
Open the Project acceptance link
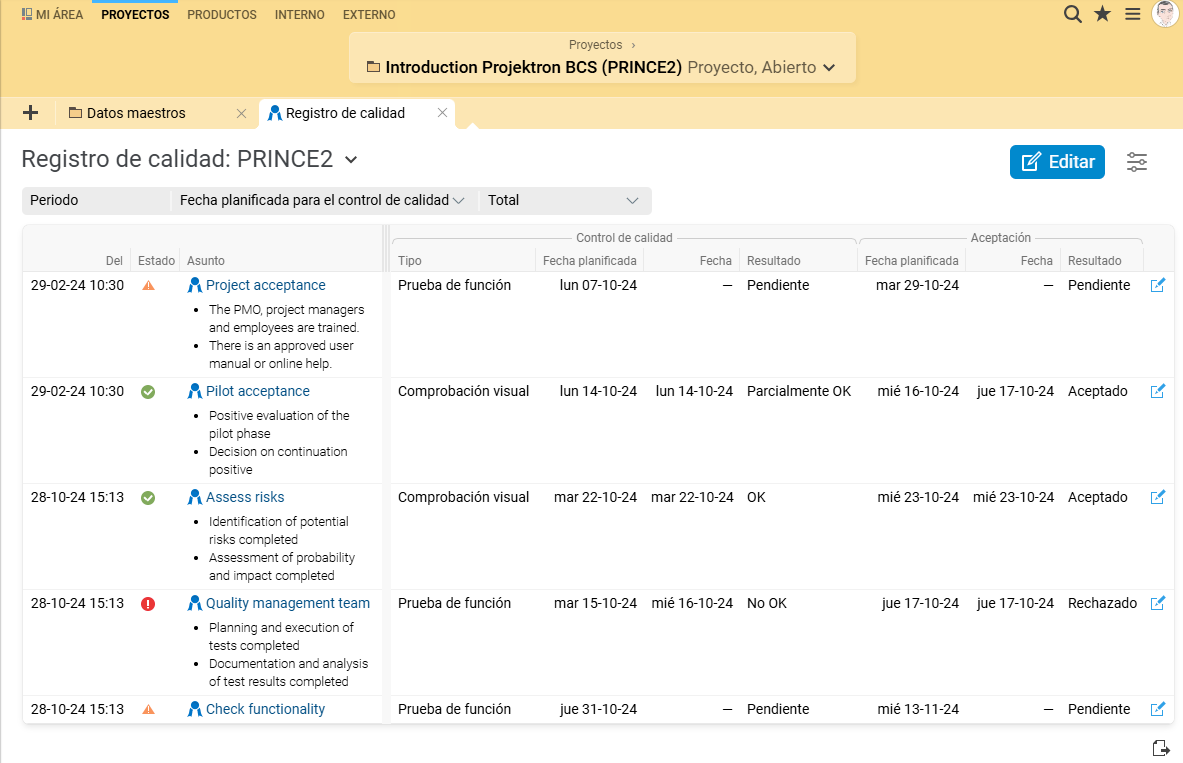pyautogui.click(x=266, y=285)
